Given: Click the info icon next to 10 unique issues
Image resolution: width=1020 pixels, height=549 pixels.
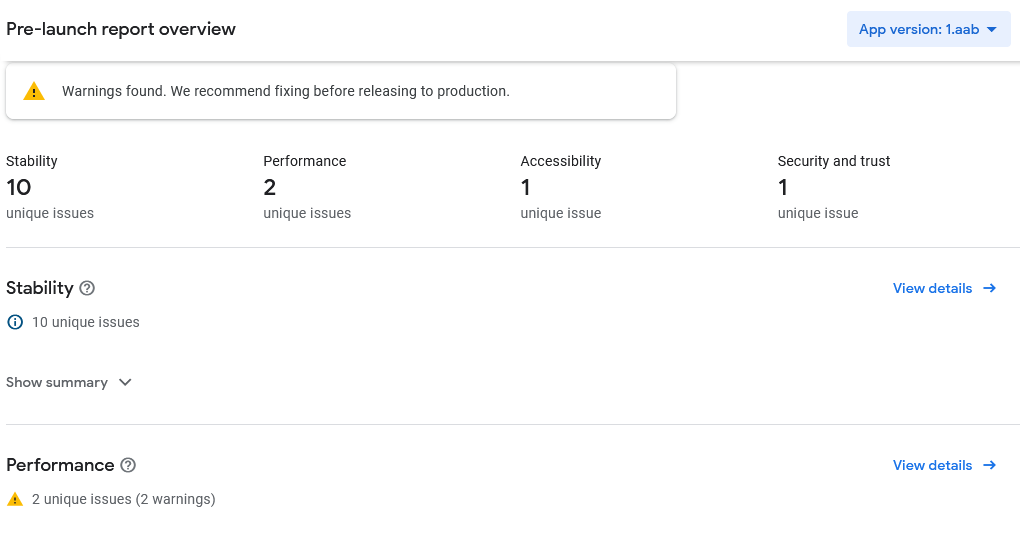Looking at the screenshot, I should [x=15, y=322].
